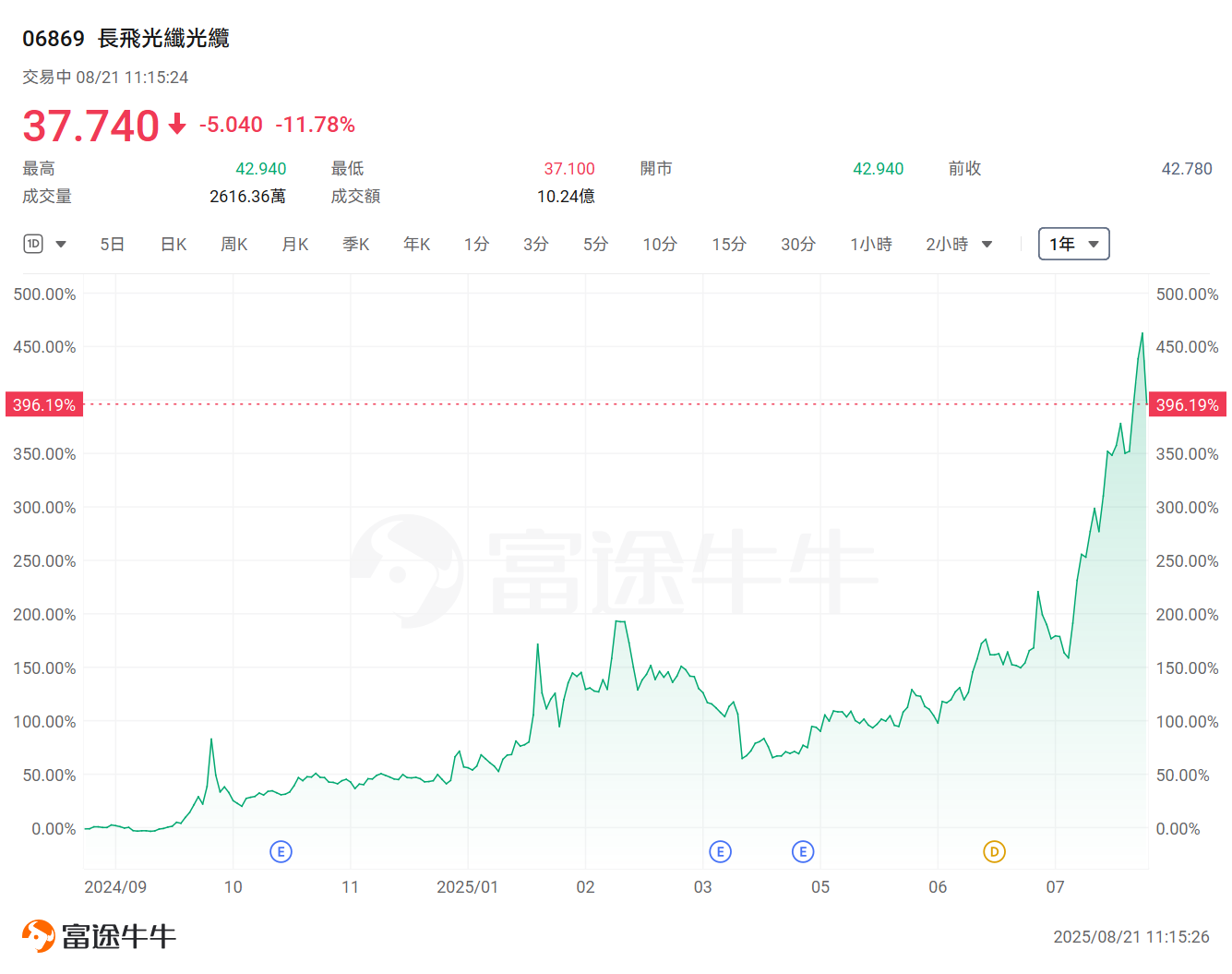Select the 1分 minute interval
Image resolution: width=1232 pixels, height=974 pixels.
click(477, 244)
